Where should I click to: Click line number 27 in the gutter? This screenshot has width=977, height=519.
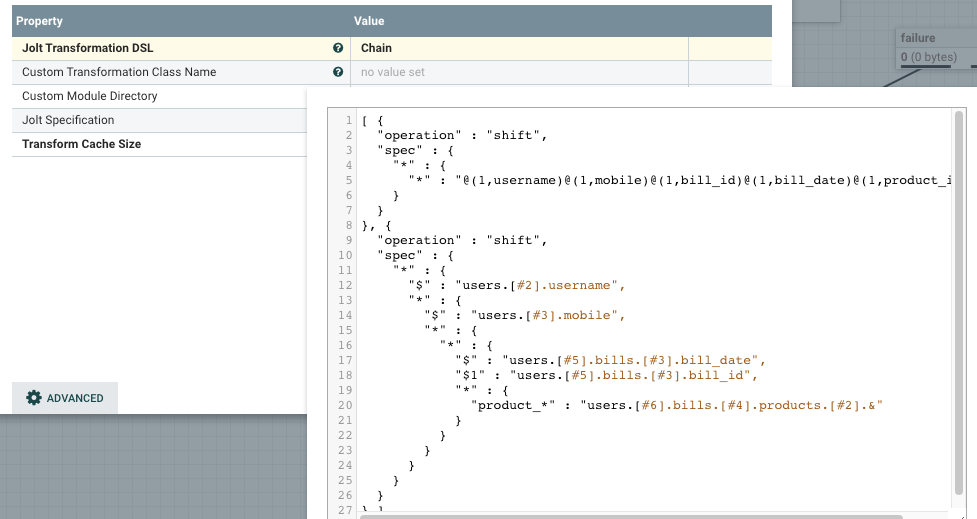tap(345, 510)
